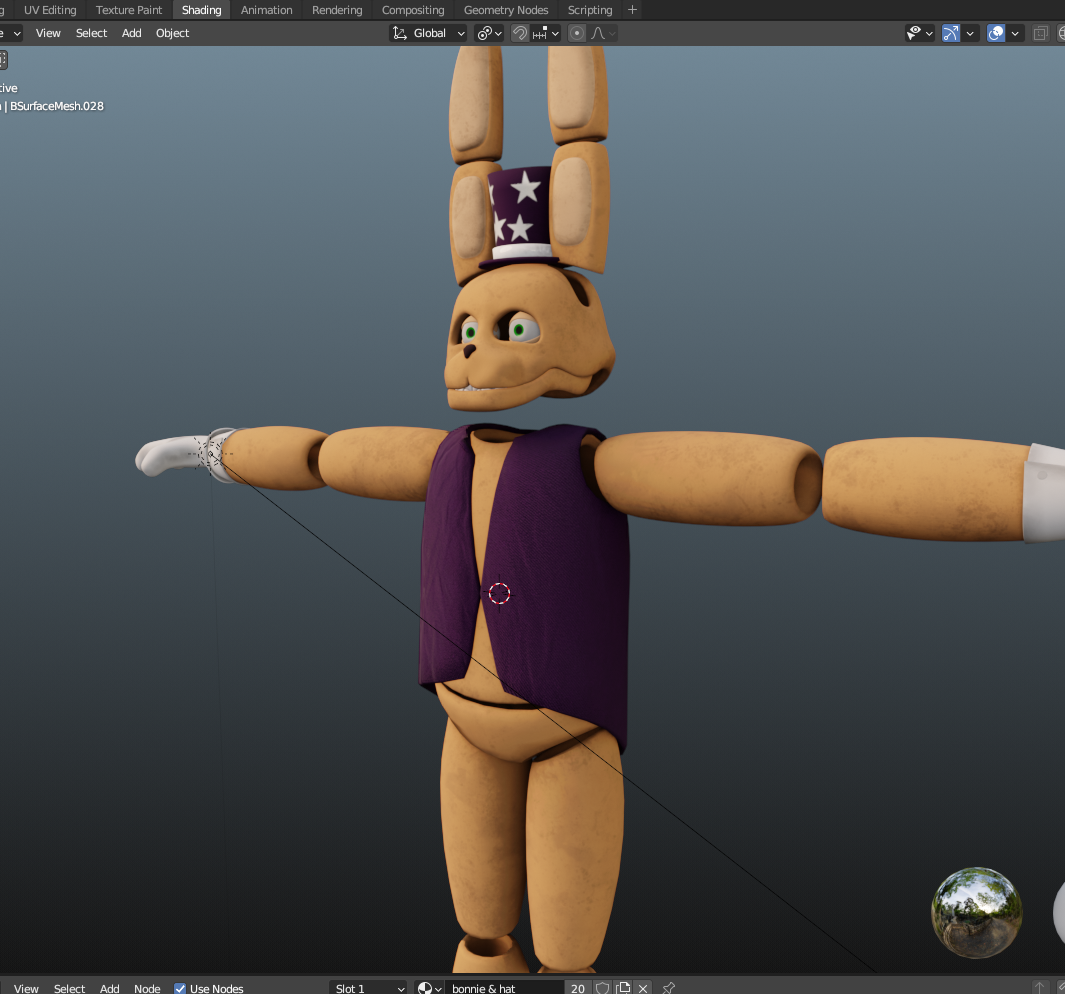Open the node editor Select menu
Image resolution: width=1065 pixels, height=994 pixels.
pos(69,988)
